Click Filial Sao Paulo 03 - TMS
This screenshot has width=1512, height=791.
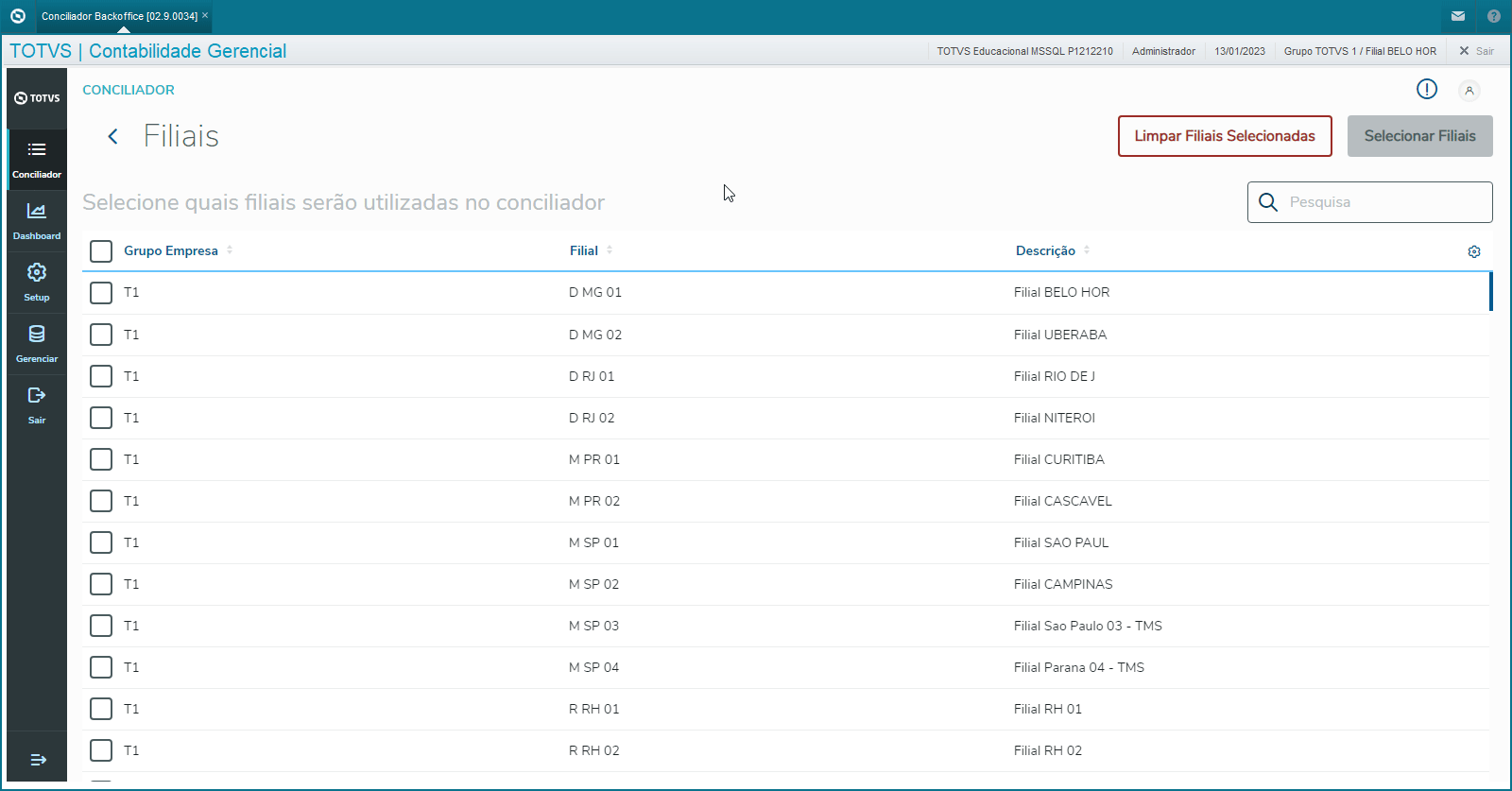1088,626
